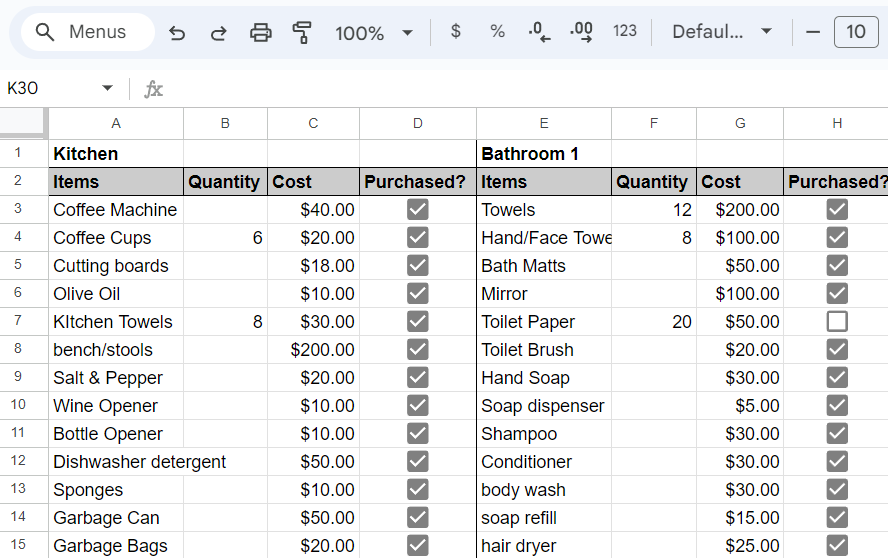Click the Conditioner cell
This screenshot has height=558, width=888.
[544, 462]
